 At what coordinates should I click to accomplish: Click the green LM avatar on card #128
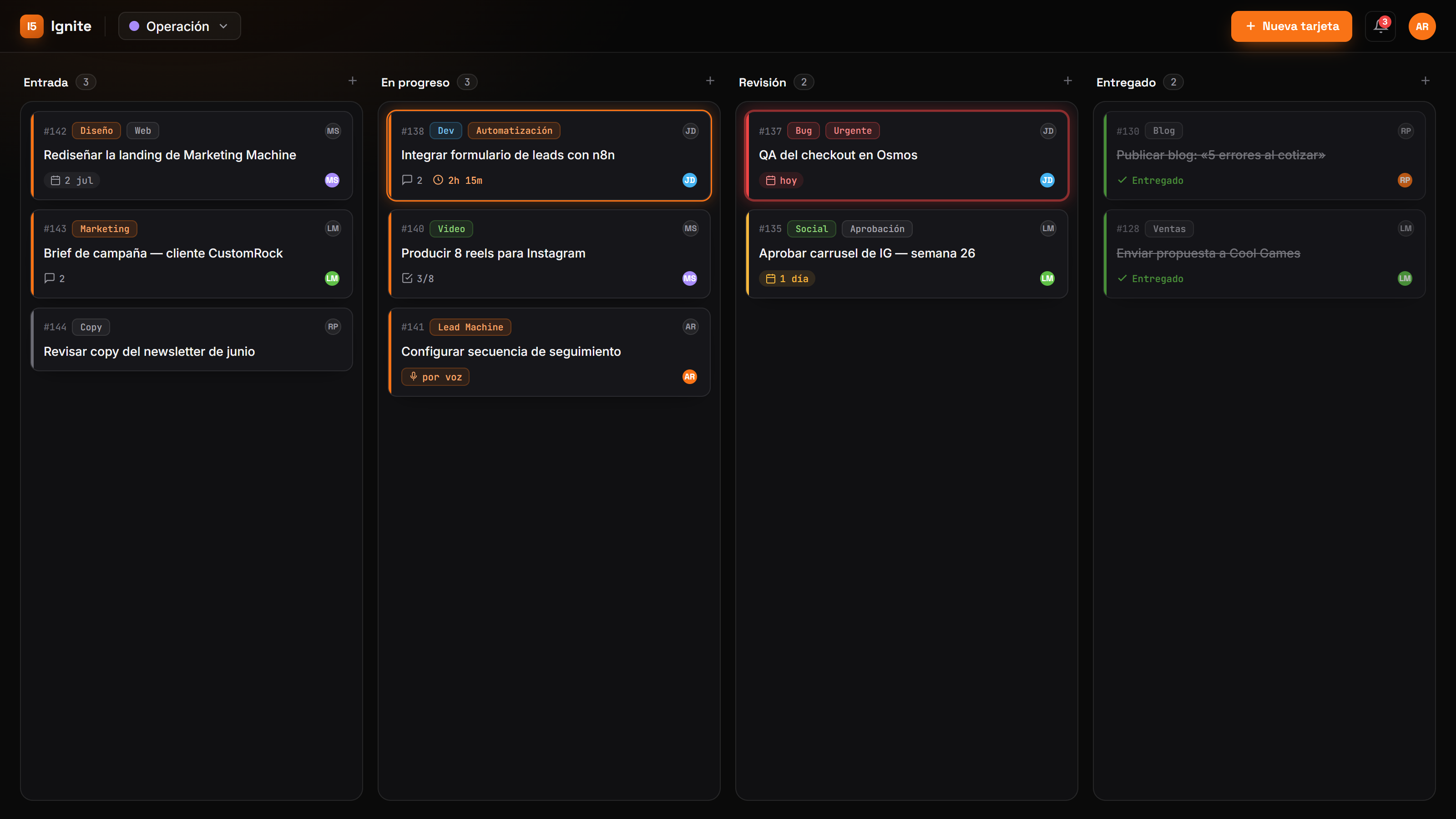pos(1405,278)
